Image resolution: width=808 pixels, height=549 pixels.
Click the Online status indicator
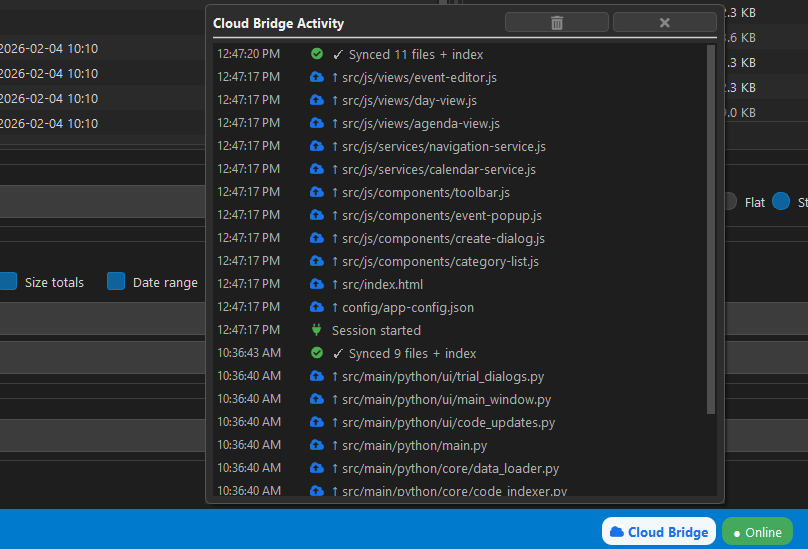(758, 531)
